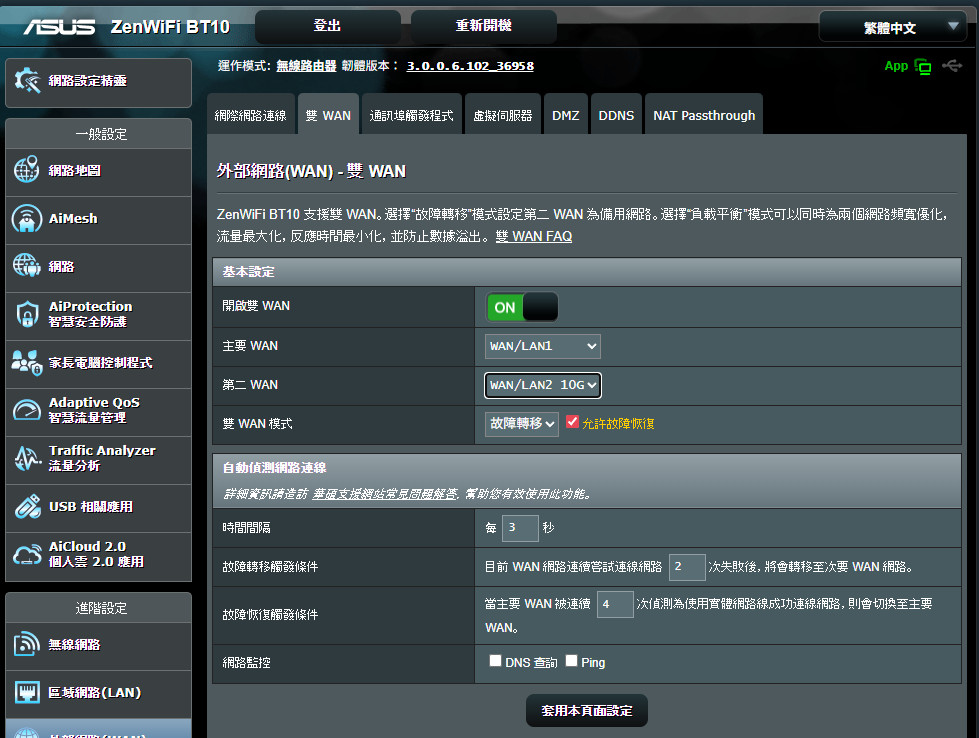This screenshot has width=979, height=738.
Task: Toggle the 開啟雙 WAN switch off
Action: (522, 307)
